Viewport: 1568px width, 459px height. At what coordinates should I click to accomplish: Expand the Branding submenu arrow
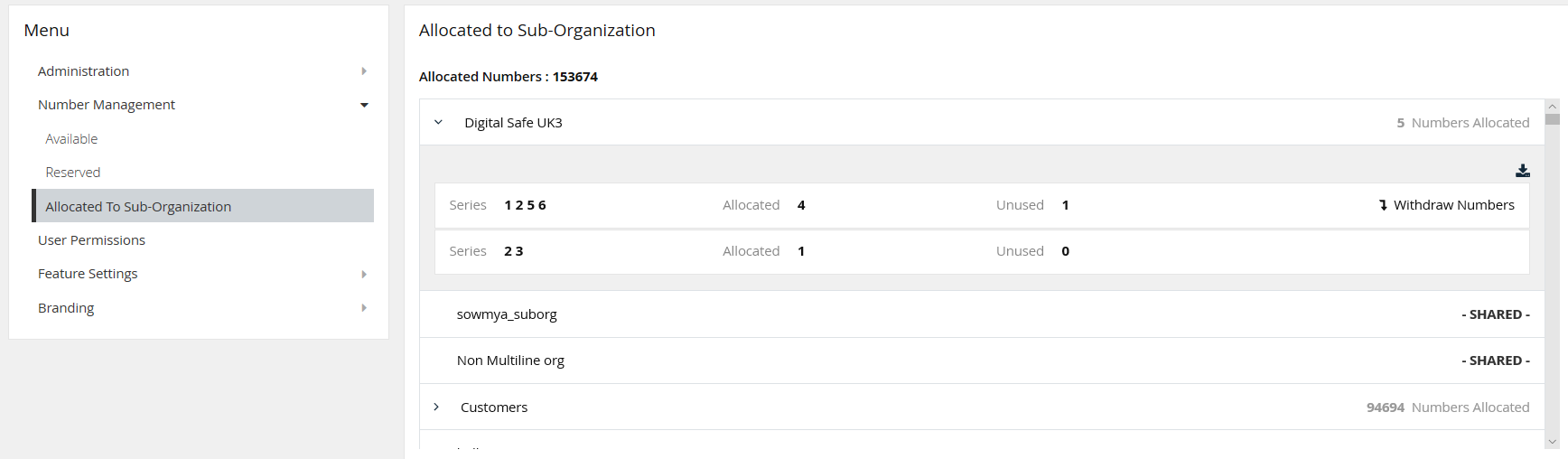pyautogui.click(x=364, y=308)
